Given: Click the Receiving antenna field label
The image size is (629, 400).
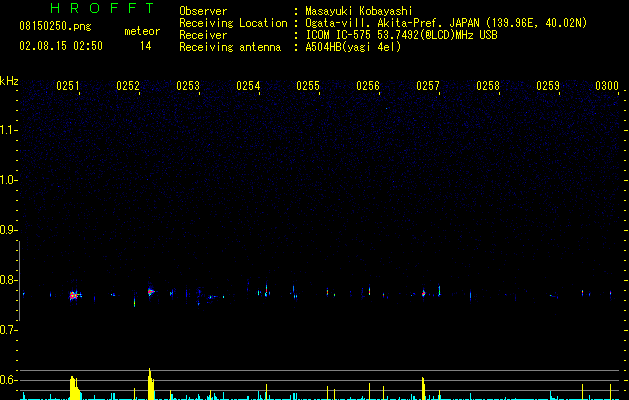Looking at the screenshot, I should 230,47.
